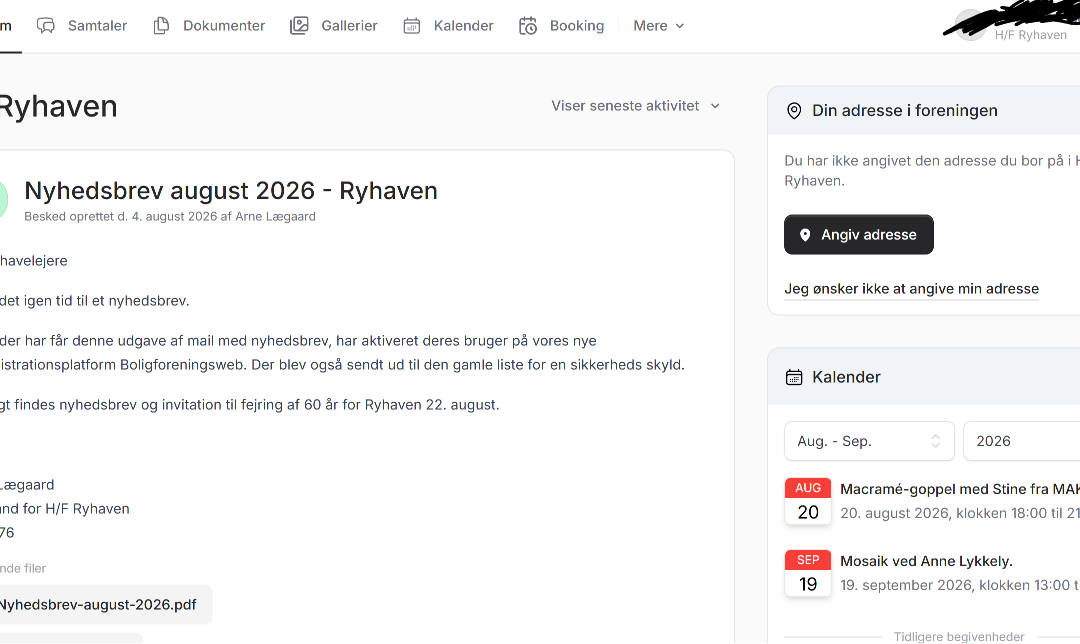Click the SEP 19 date badge
1080x644 pixels.
point(808,573)
